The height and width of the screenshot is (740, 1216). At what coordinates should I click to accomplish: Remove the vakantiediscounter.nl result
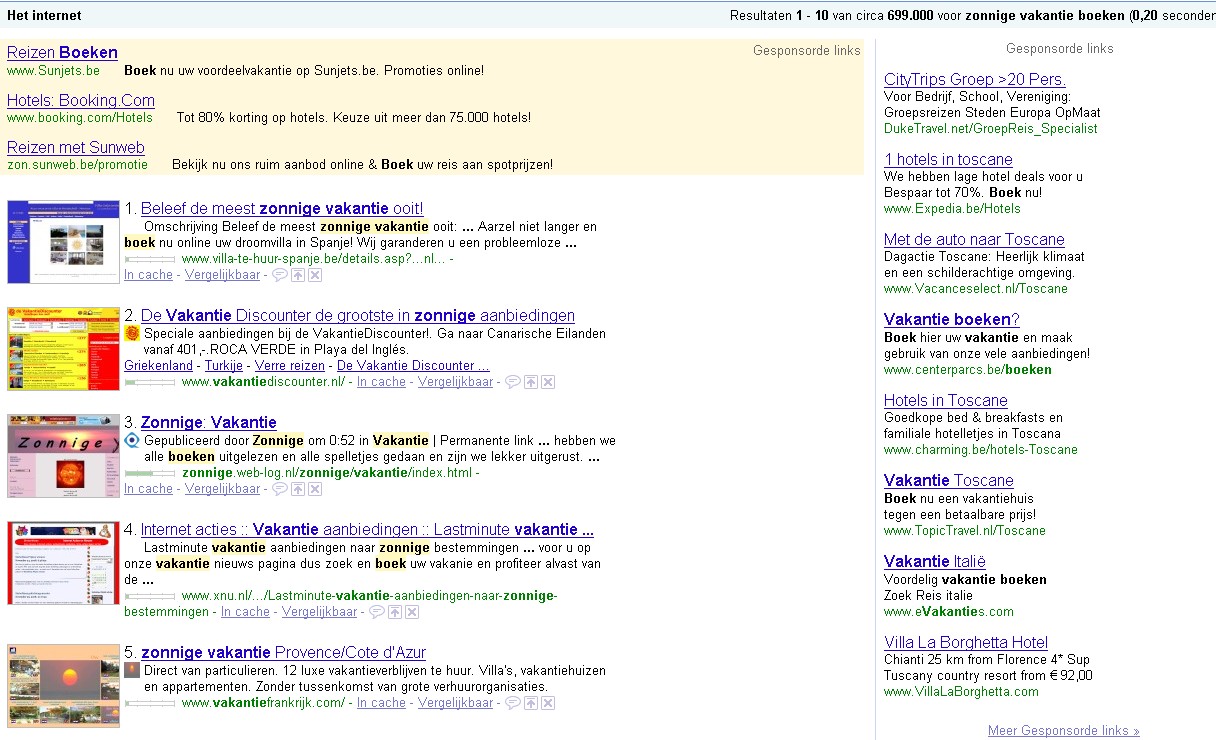point(548,382)
